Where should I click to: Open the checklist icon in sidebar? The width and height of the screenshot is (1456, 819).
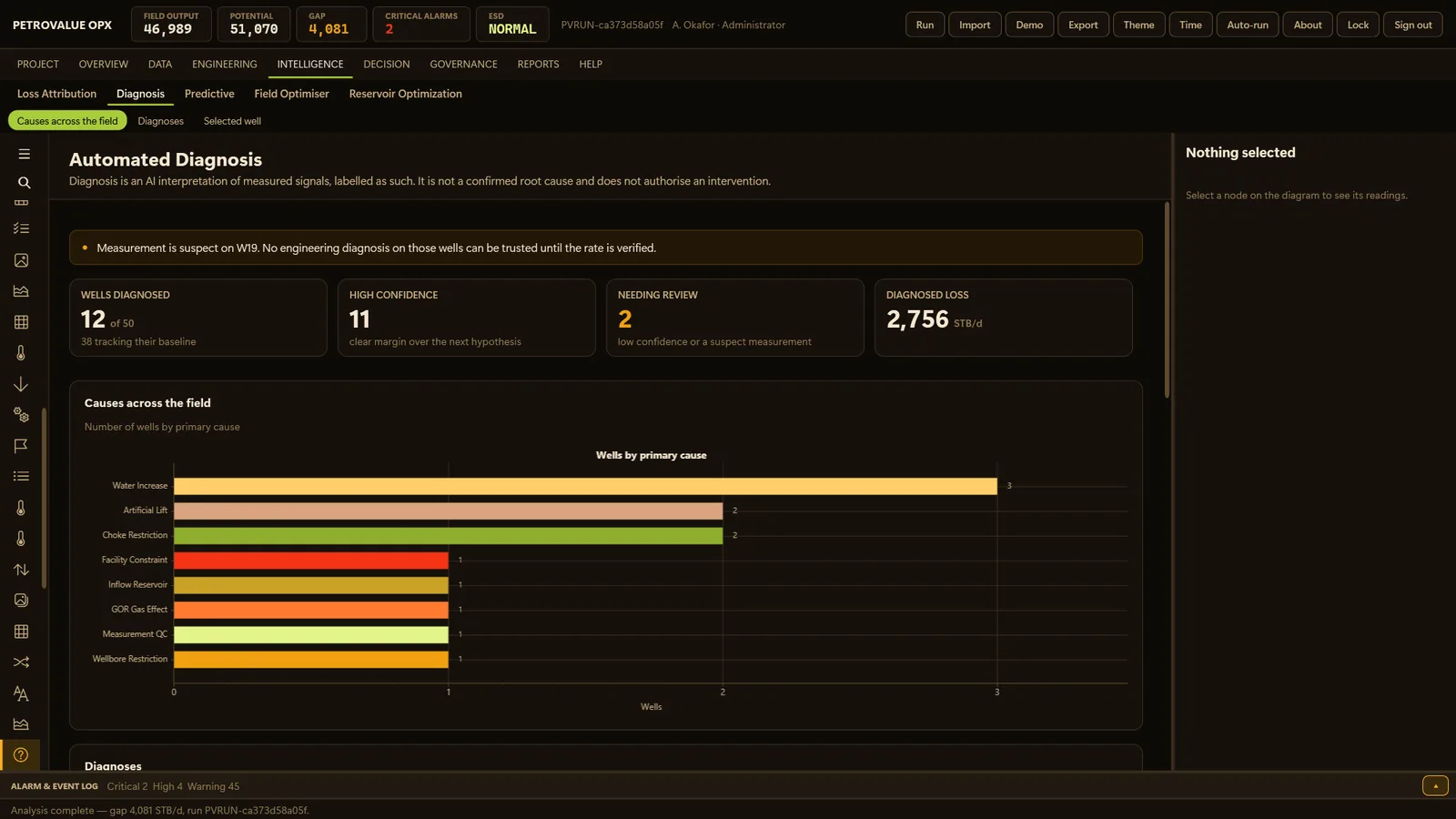click(x=21, y=228)
